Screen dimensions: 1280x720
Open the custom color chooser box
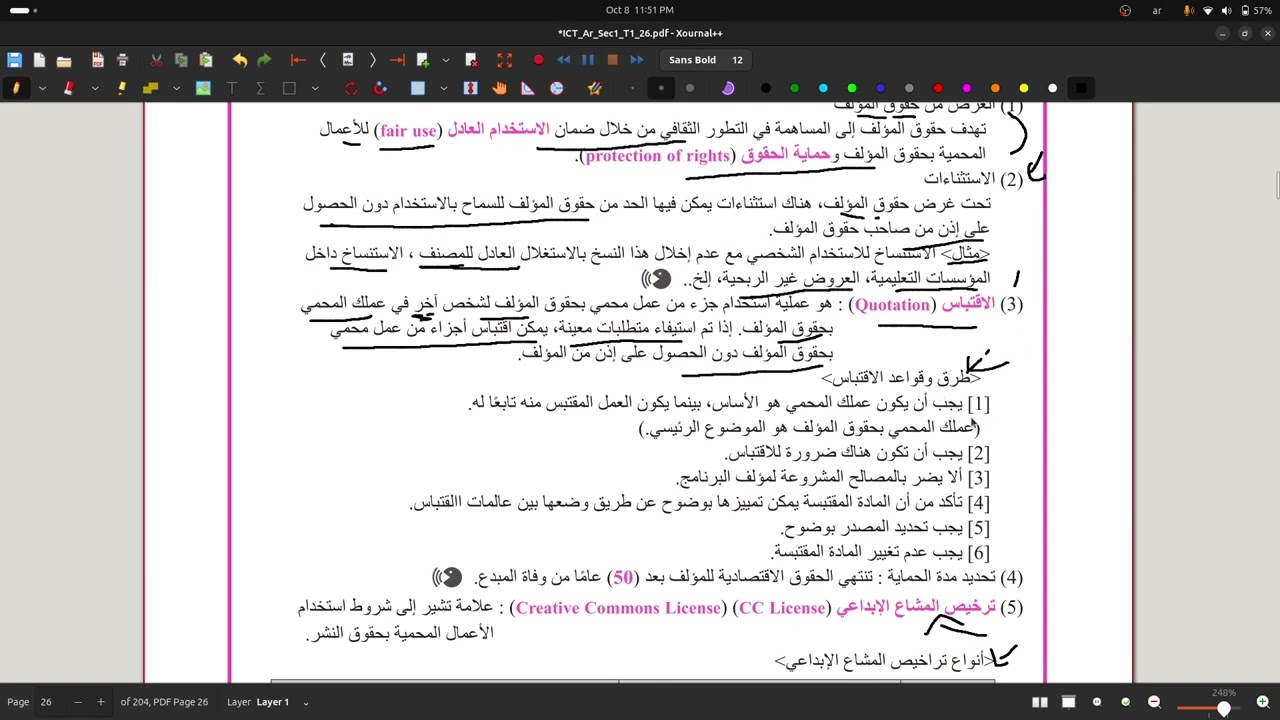[1080, 88]
